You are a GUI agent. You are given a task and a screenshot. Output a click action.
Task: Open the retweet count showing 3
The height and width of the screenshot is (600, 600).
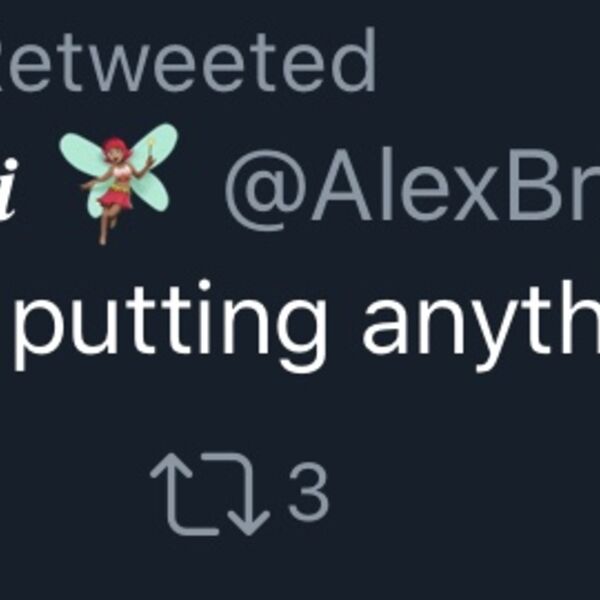click(308, 492)
